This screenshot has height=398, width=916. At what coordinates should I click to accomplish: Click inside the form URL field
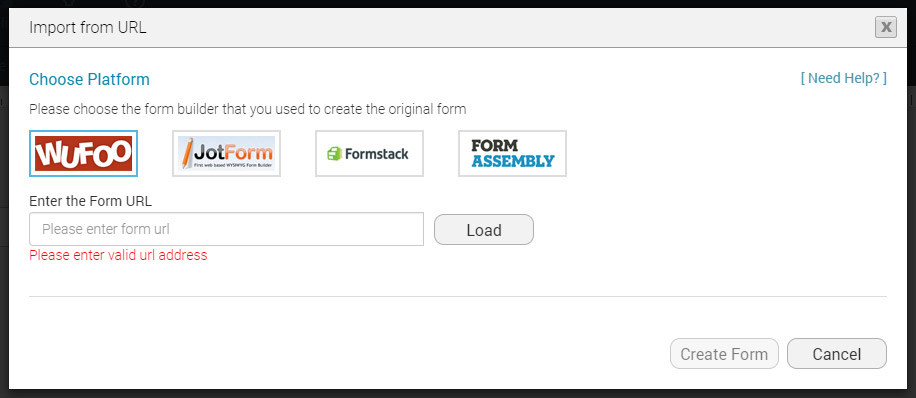click(x=226, y=229)
